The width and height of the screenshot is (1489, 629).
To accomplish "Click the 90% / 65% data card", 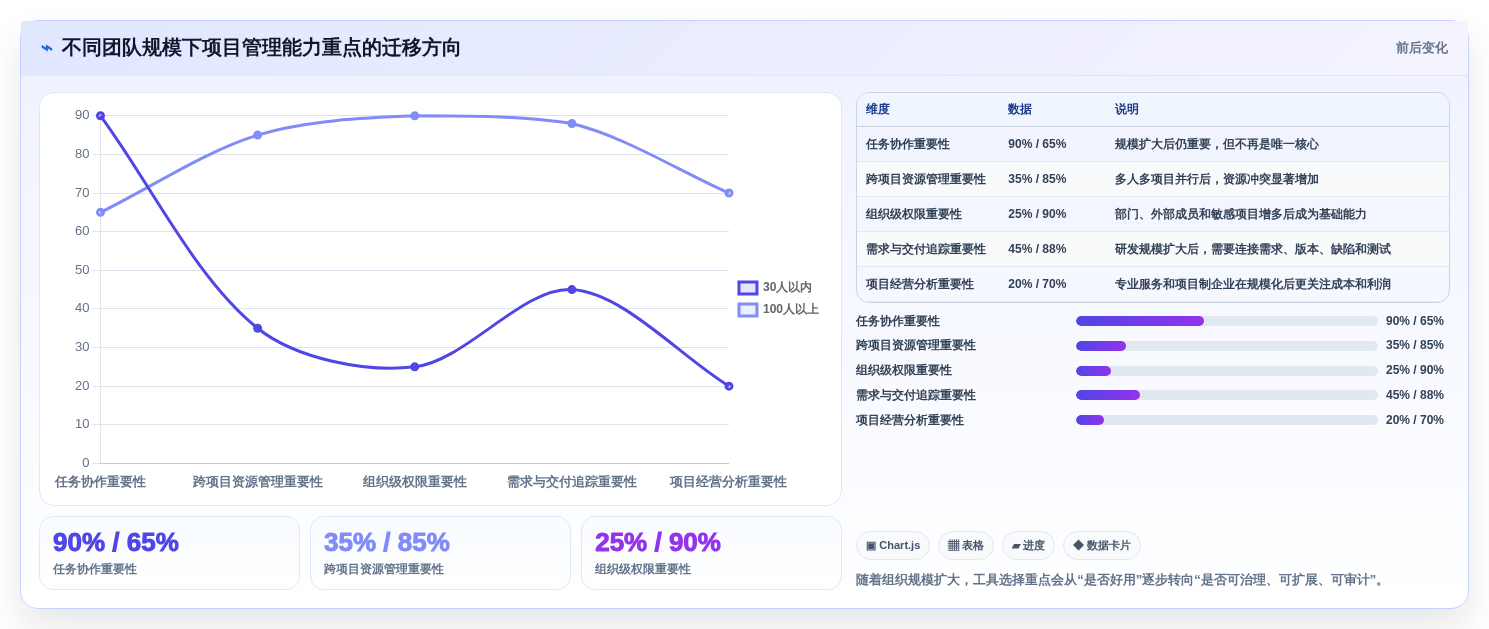I will (169, 553).
